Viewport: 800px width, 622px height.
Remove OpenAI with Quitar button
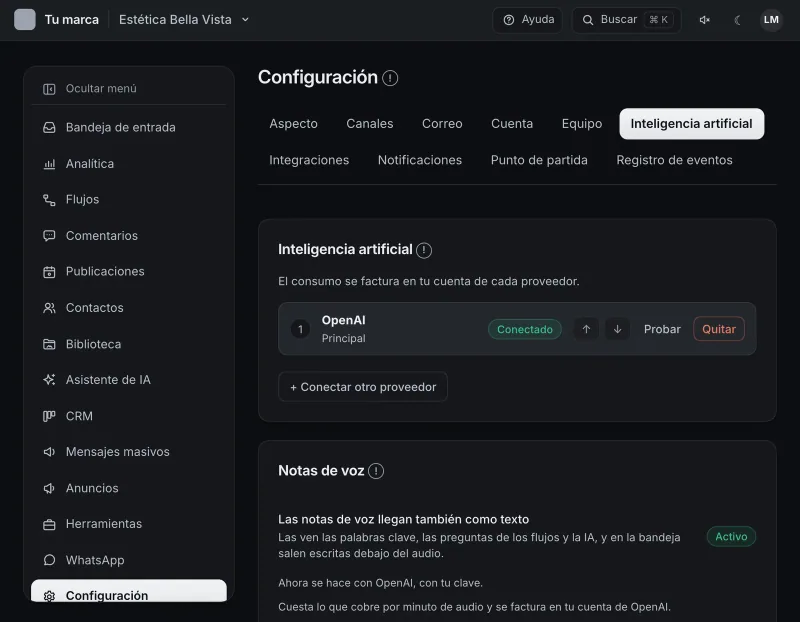[718, 329]
